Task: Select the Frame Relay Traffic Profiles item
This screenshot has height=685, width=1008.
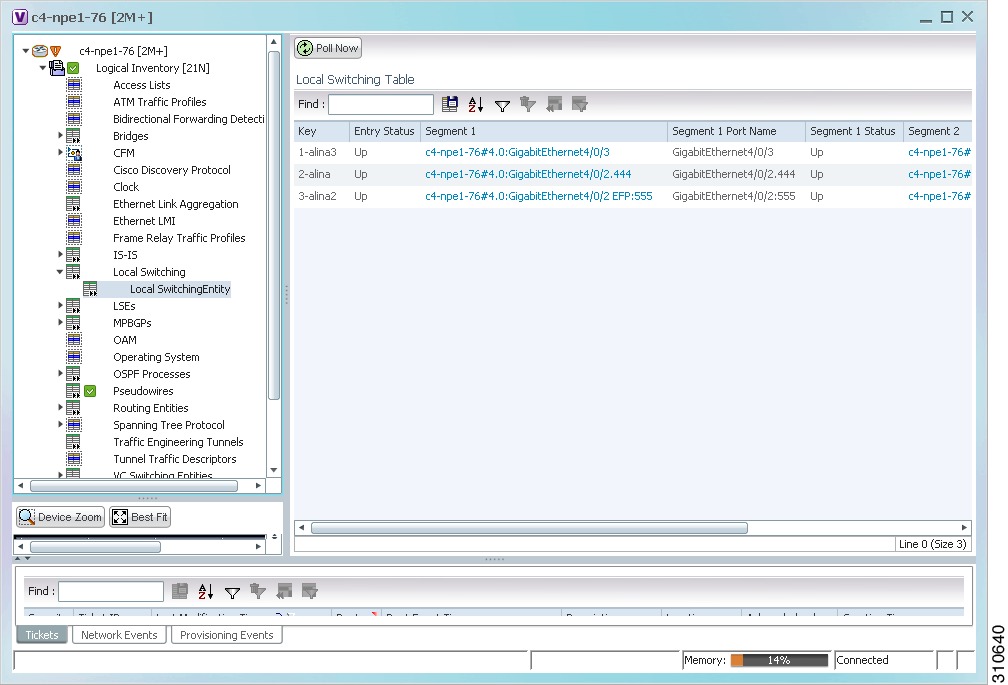Action: [x=179, y=238]
